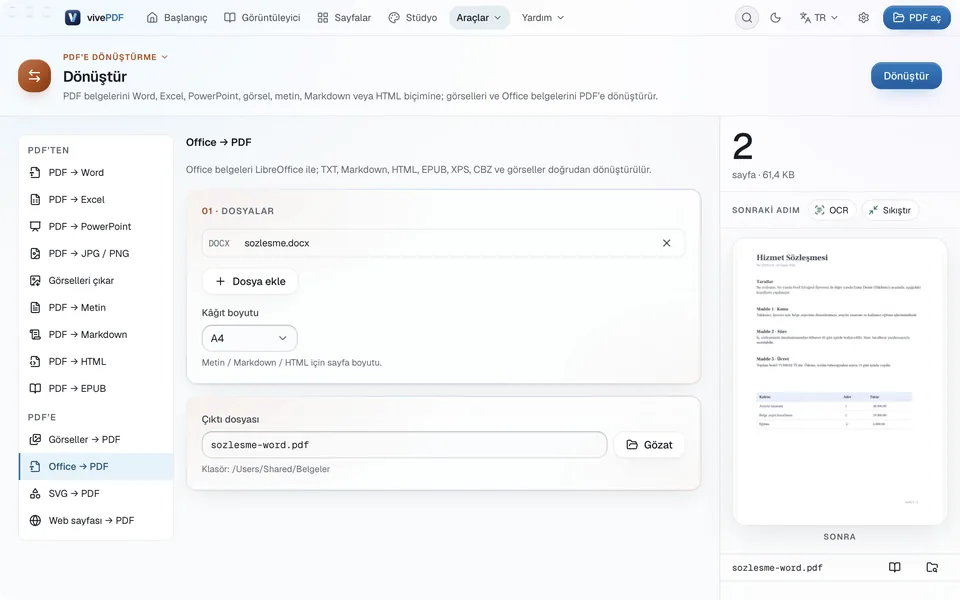Click the blue Dönüştür button

pyautogui.click(x=906, y=76)
